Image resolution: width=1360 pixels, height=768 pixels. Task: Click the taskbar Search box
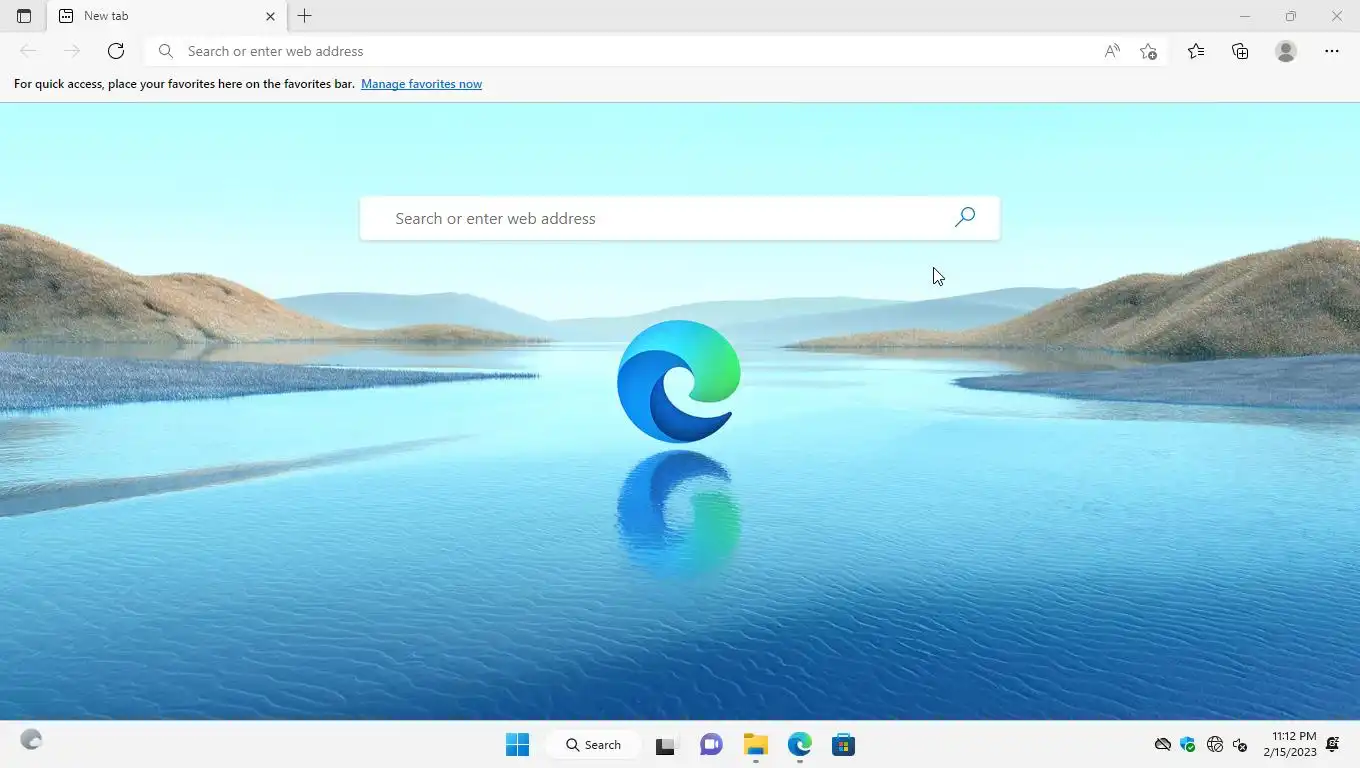click(594, 745)
